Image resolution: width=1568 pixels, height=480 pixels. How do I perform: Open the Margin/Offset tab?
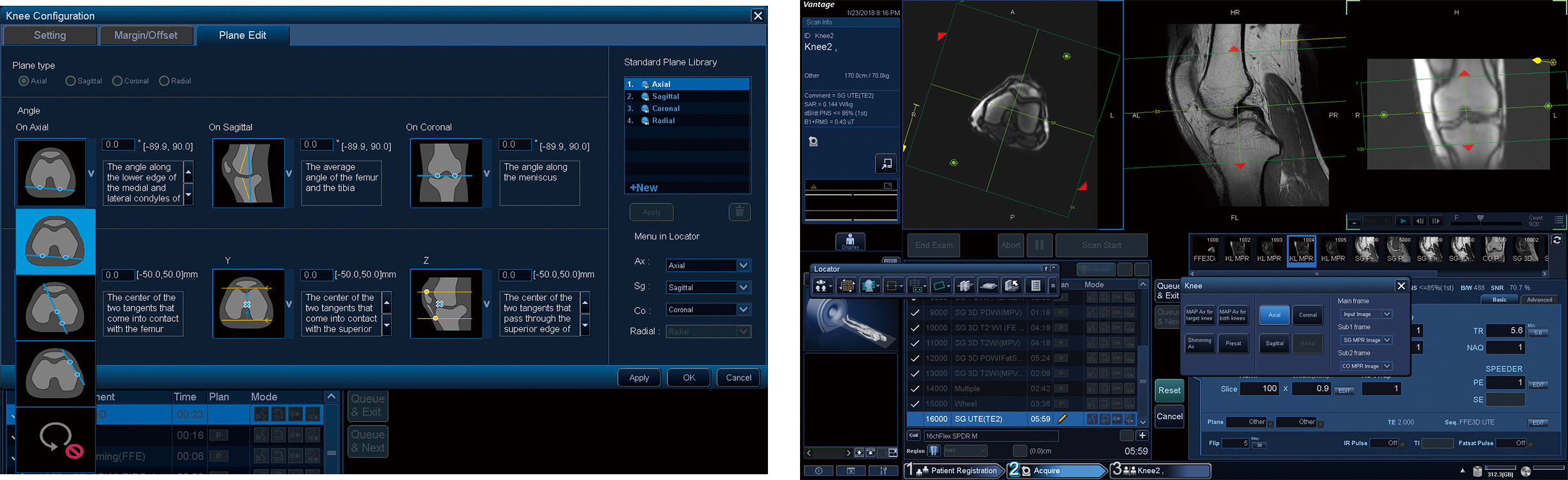pyautogui.click(x=146, y=35)
